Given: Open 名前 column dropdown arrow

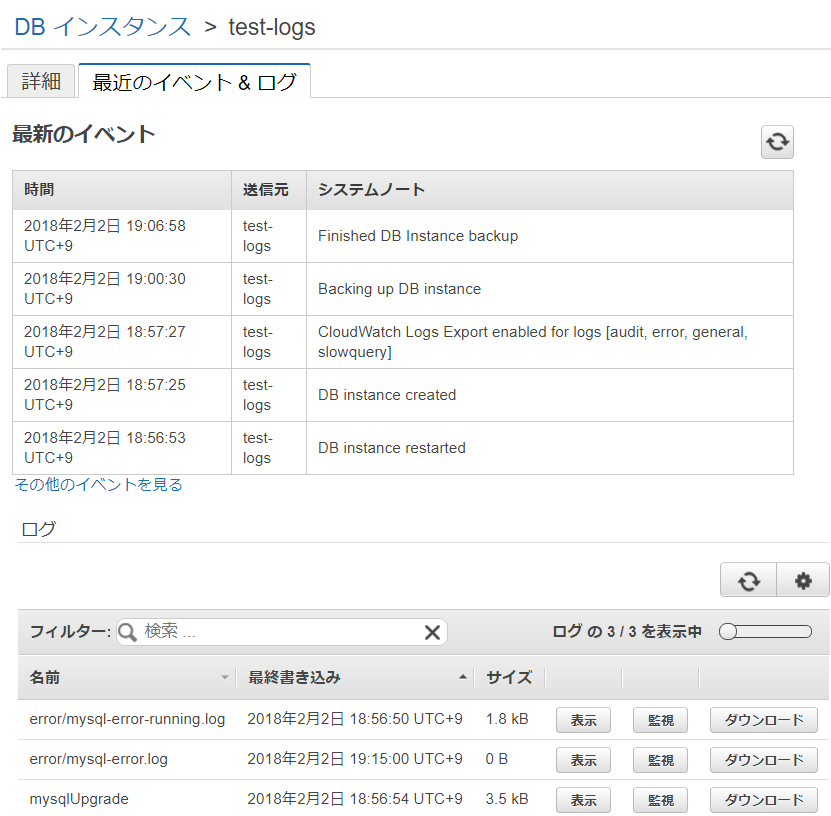Looking at the screenshot, I should pos(225,677).
